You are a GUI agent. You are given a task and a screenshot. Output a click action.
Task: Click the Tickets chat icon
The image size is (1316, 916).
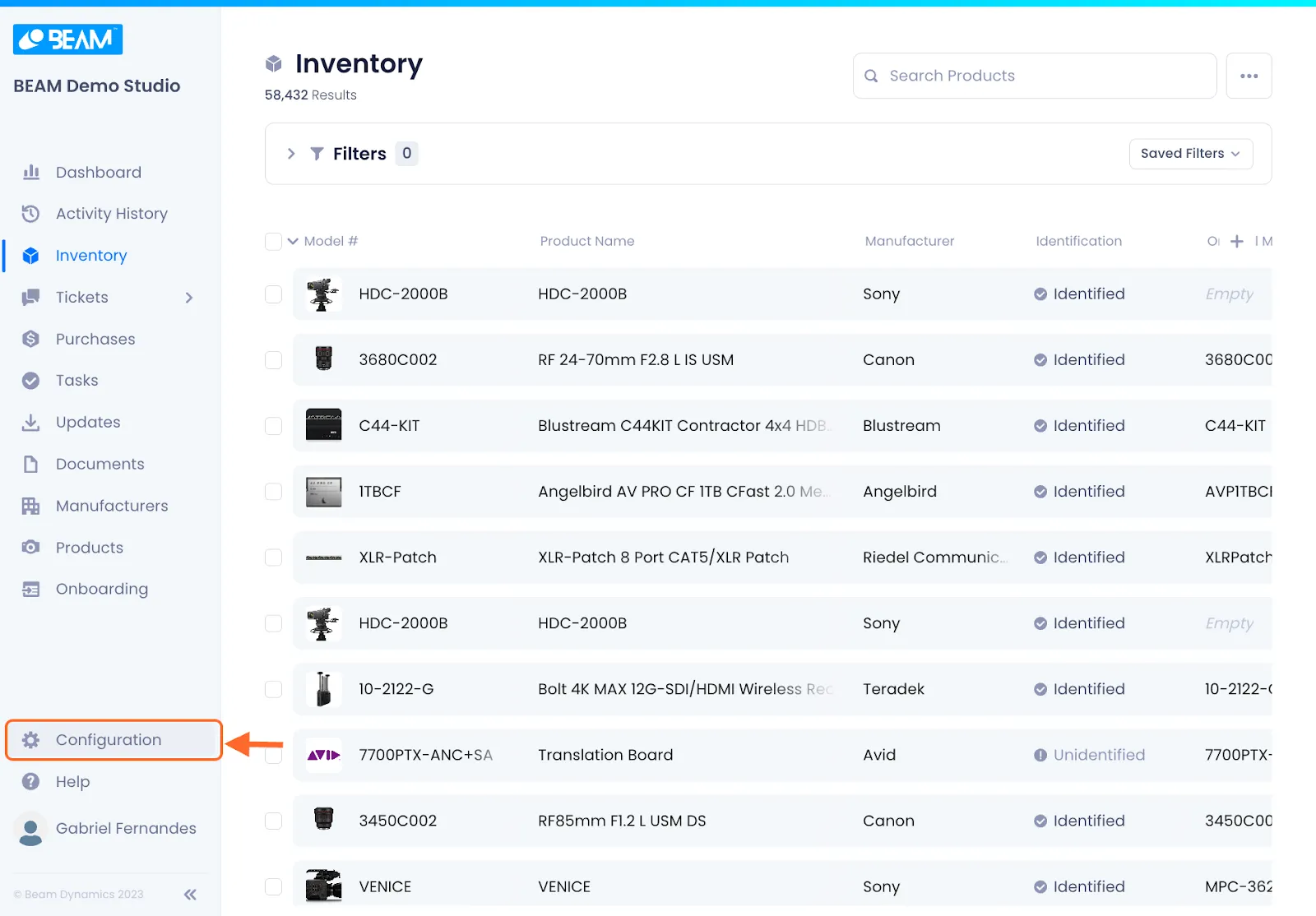tap(31, 297)
